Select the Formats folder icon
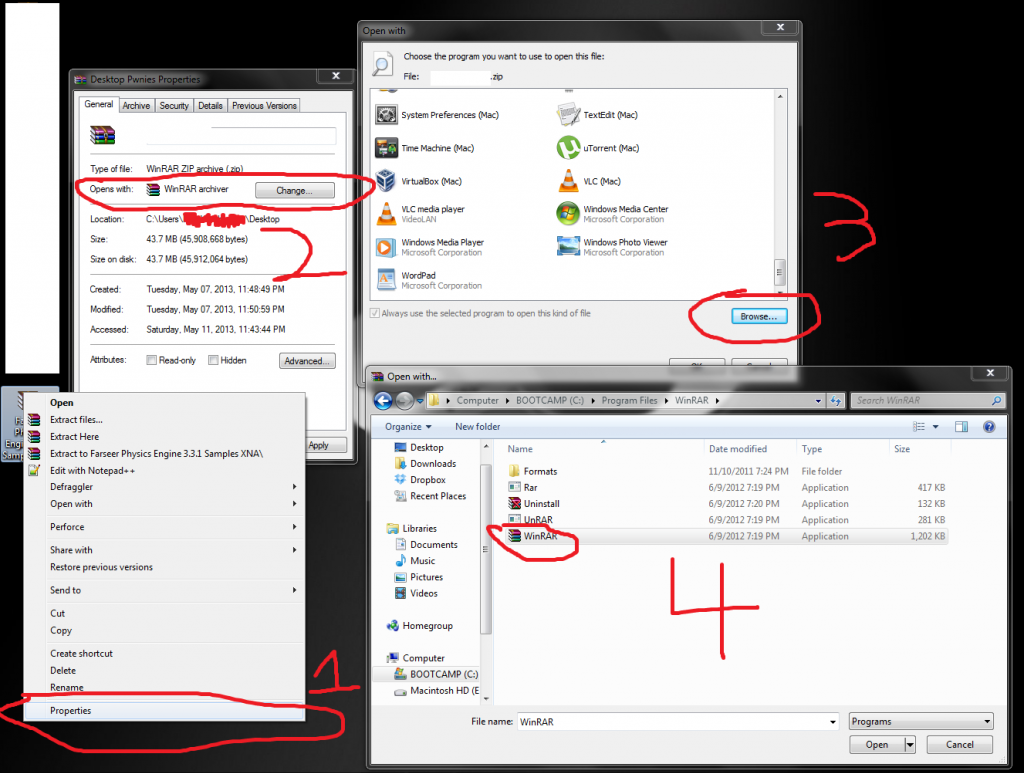This screenshot has width=1024, height=773. 515,471
